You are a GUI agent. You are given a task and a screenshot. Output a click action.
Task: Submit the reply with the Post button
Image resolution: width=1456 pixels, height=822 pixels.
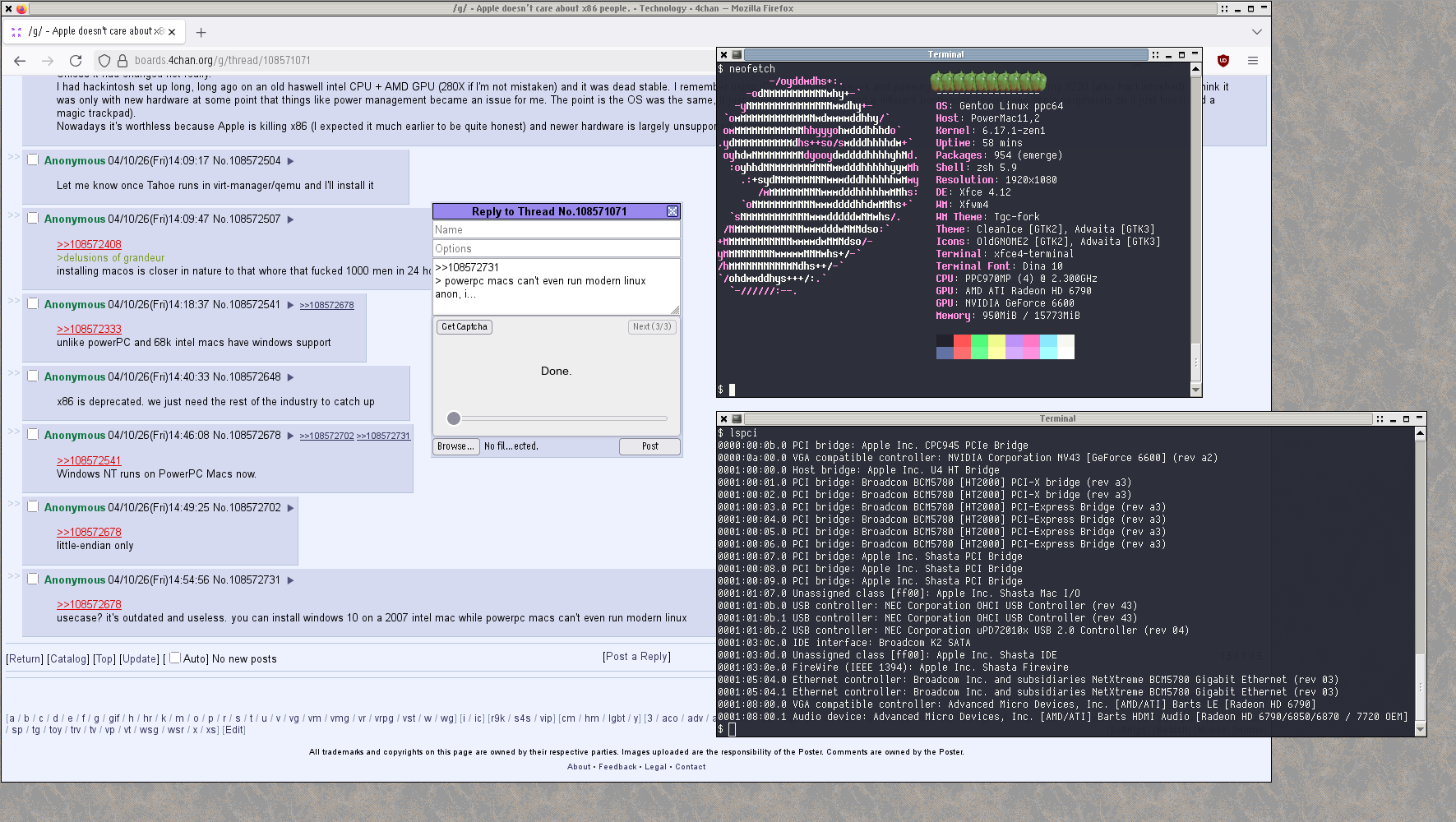[x=649, y=446]
